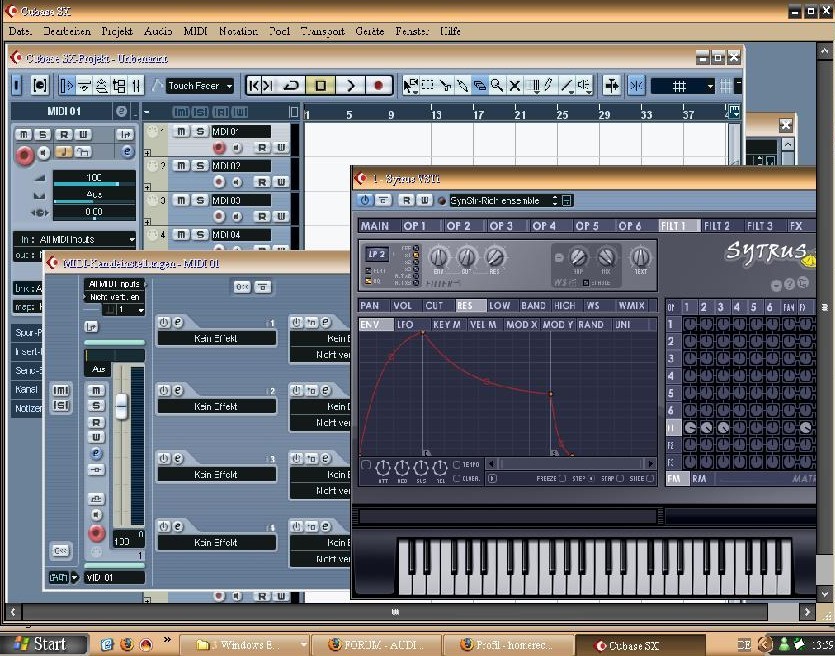Screen dimensions: 835x656
Task: Open the grid type dropdown in toolbar
Action: point(683,85)
